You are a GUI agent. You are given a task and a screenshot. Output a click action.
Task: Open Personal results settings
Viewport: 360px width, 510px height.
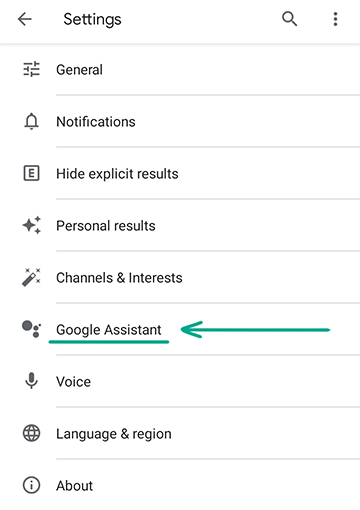pos(180,225)
